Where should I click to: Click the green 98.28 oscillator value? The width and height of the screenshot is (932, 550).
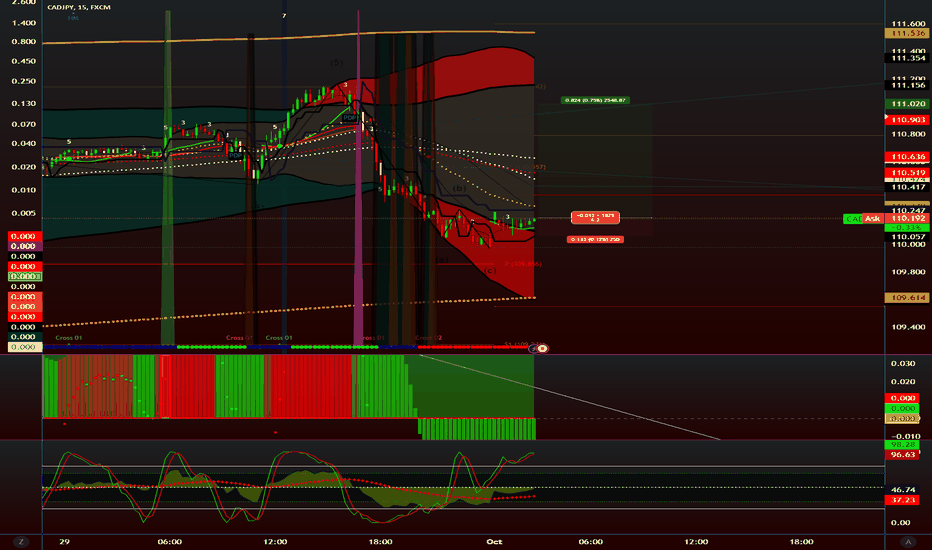point(902,445)
